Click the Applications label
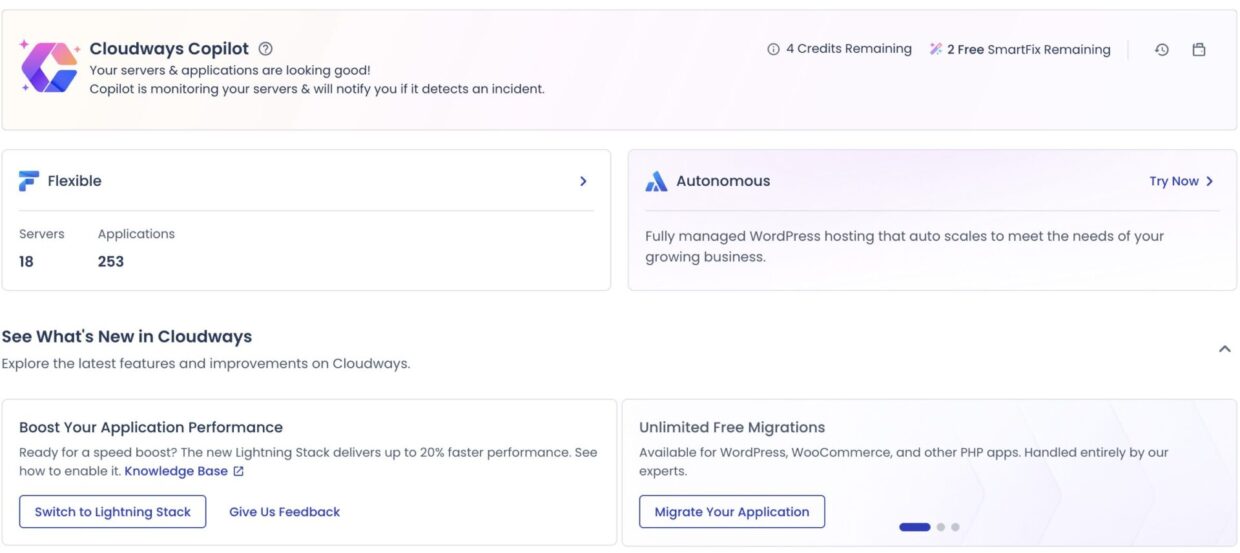The height and width of the screenshot is (553, 1240). coord(136,234)
